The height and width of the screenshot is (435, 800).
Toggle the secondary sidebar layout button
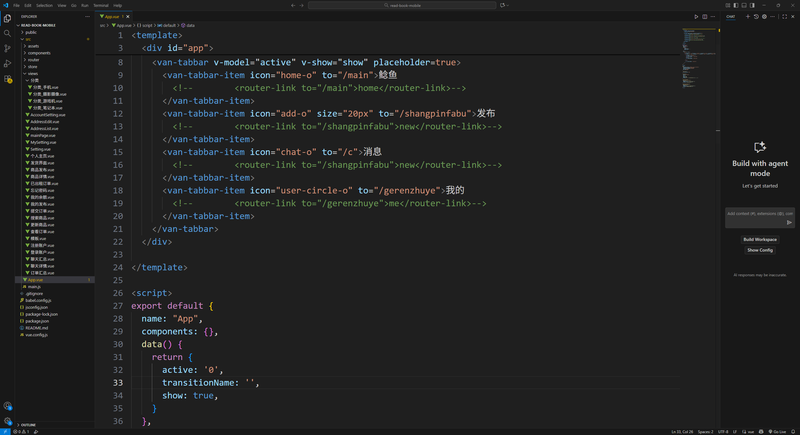click(754, 5)
